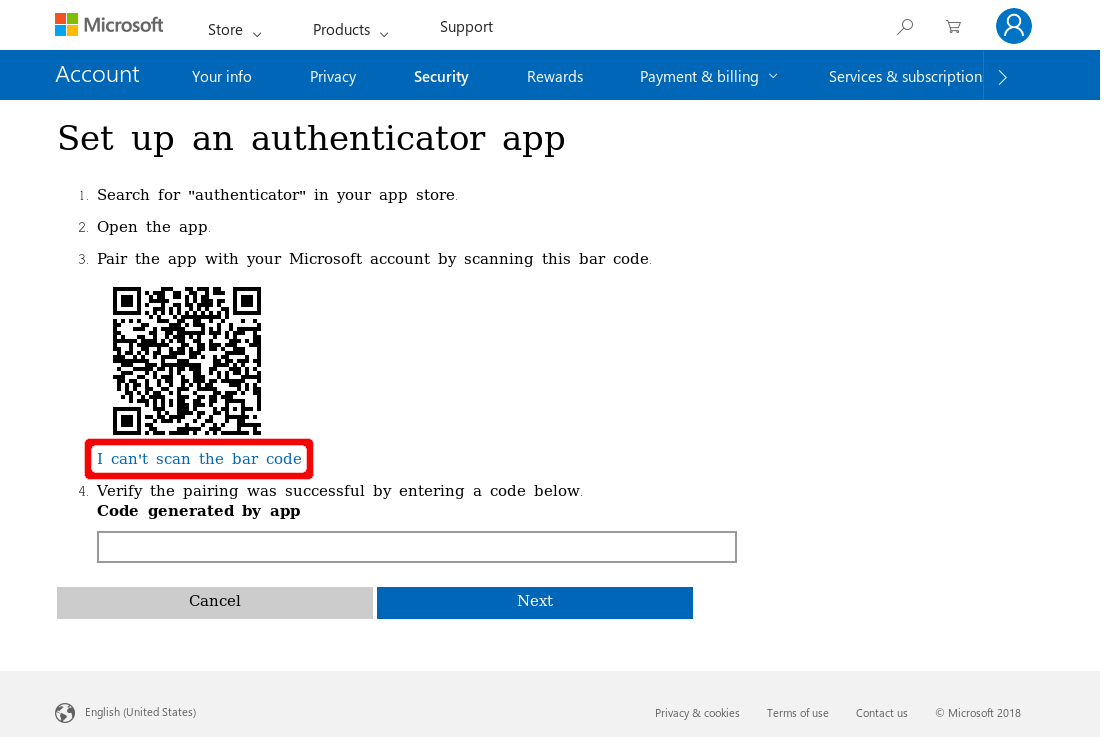Expand the Store dropdown
This screenshot has width=1112, height=737.
[x=233, y=30]
